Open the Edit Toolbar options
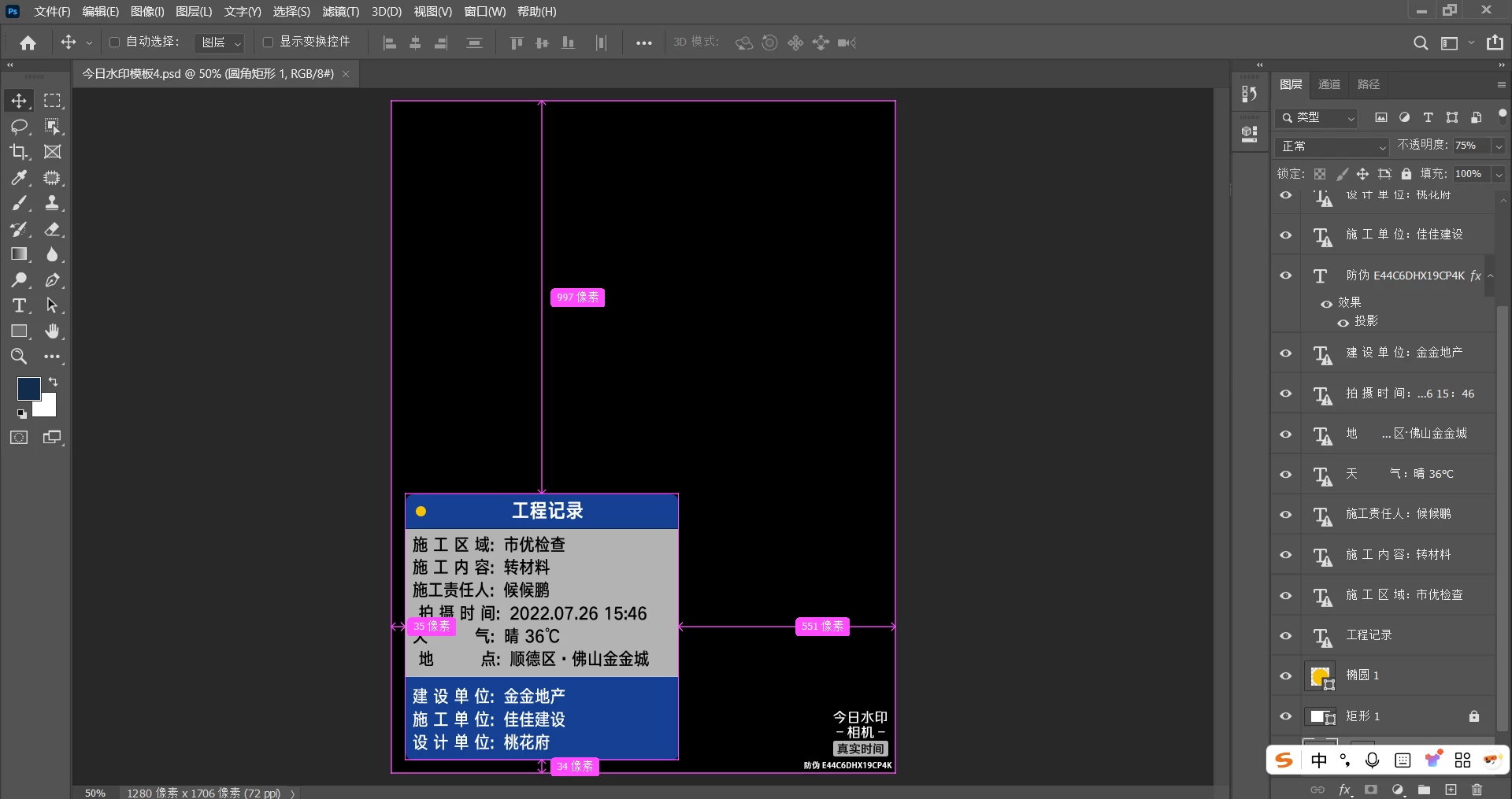The height and width of the screenshot is (799, 1512). 52,357
